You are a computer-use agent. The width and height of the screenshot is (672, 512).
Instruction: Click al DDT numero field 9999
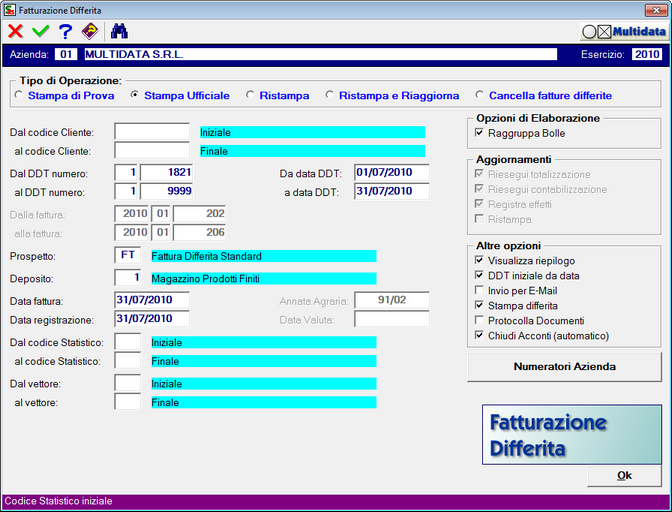166,192
